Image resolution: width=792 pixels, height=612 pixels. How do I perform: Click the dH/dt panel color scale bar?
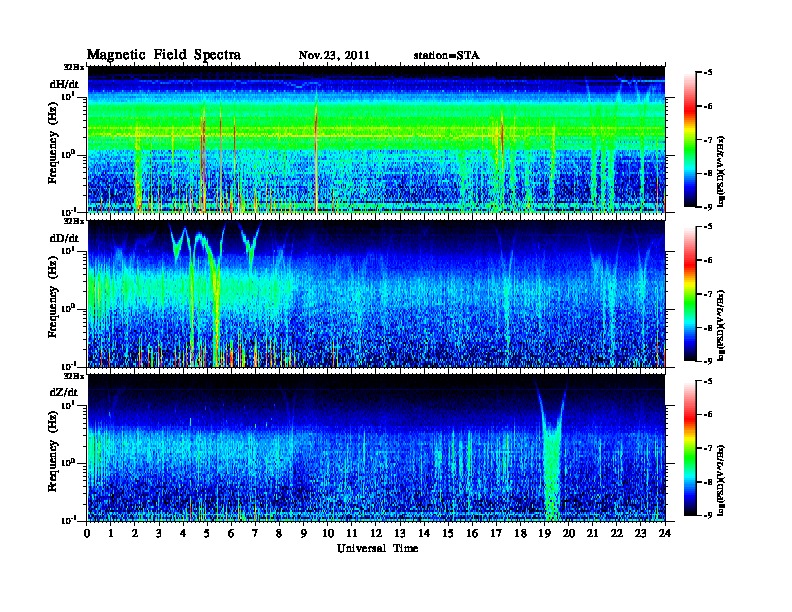[x=690, y=140]
